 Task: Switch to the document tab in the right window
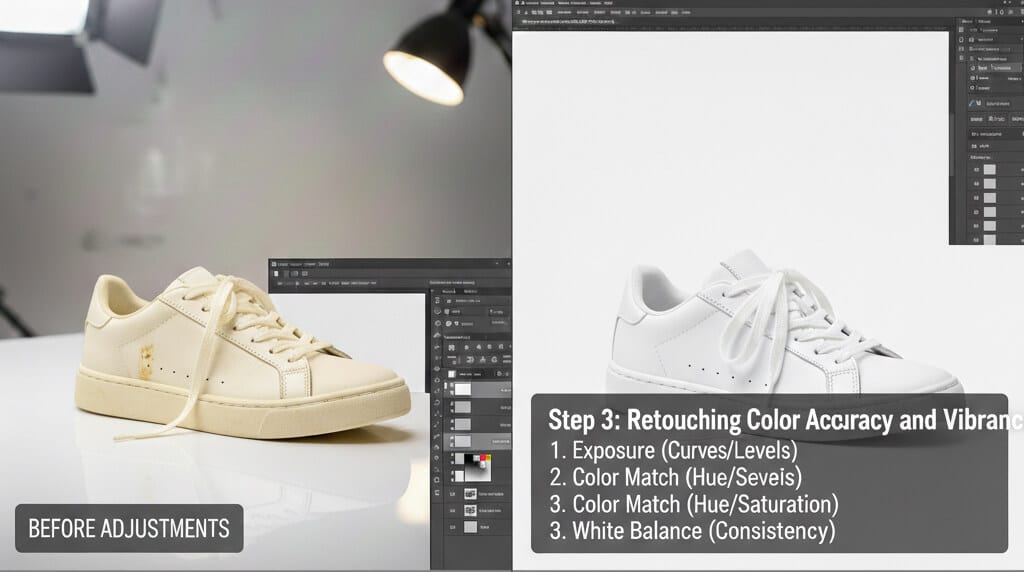[567, 22]
